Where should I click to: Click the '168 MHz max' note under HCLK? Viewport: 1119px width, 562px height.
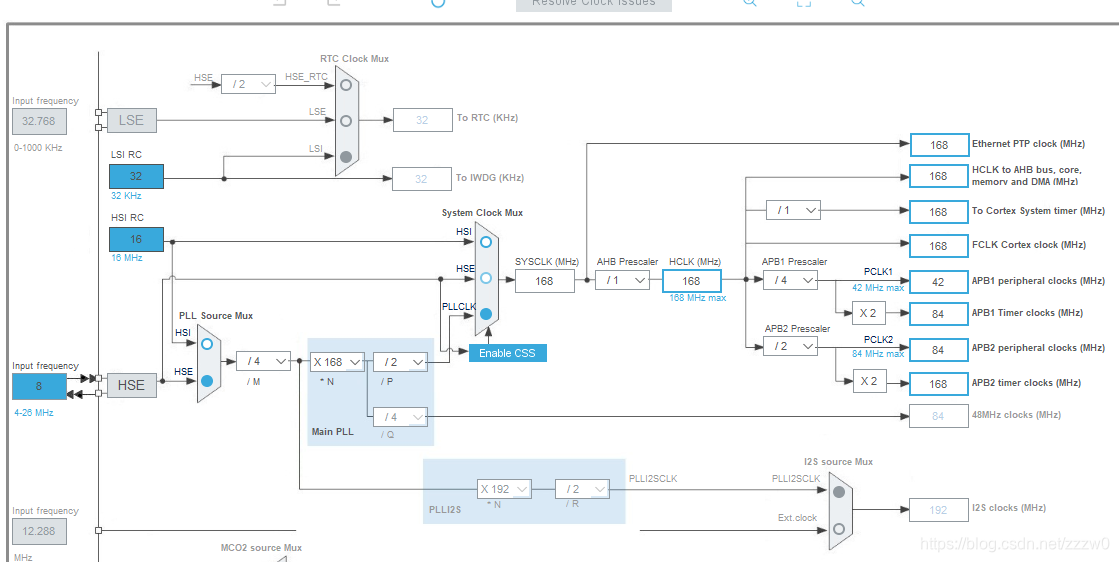point(698,298)
